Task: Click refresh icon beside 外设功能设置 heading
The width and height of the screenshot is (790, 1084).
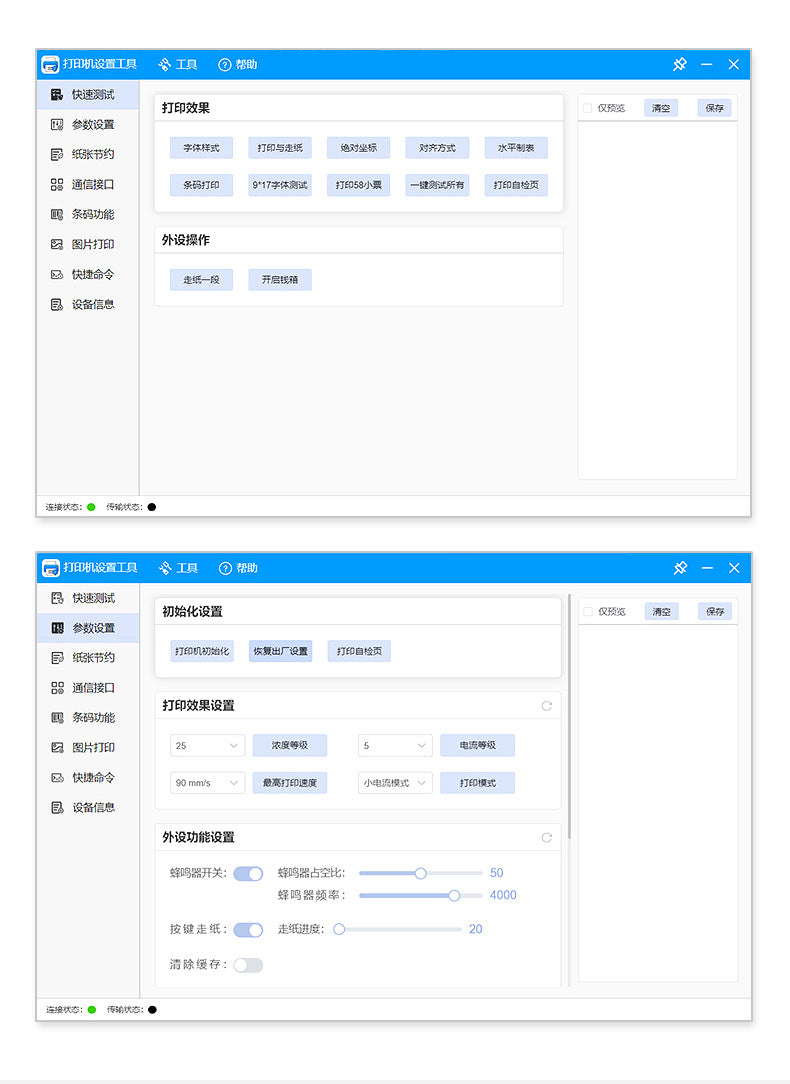Action: (547, 837)
